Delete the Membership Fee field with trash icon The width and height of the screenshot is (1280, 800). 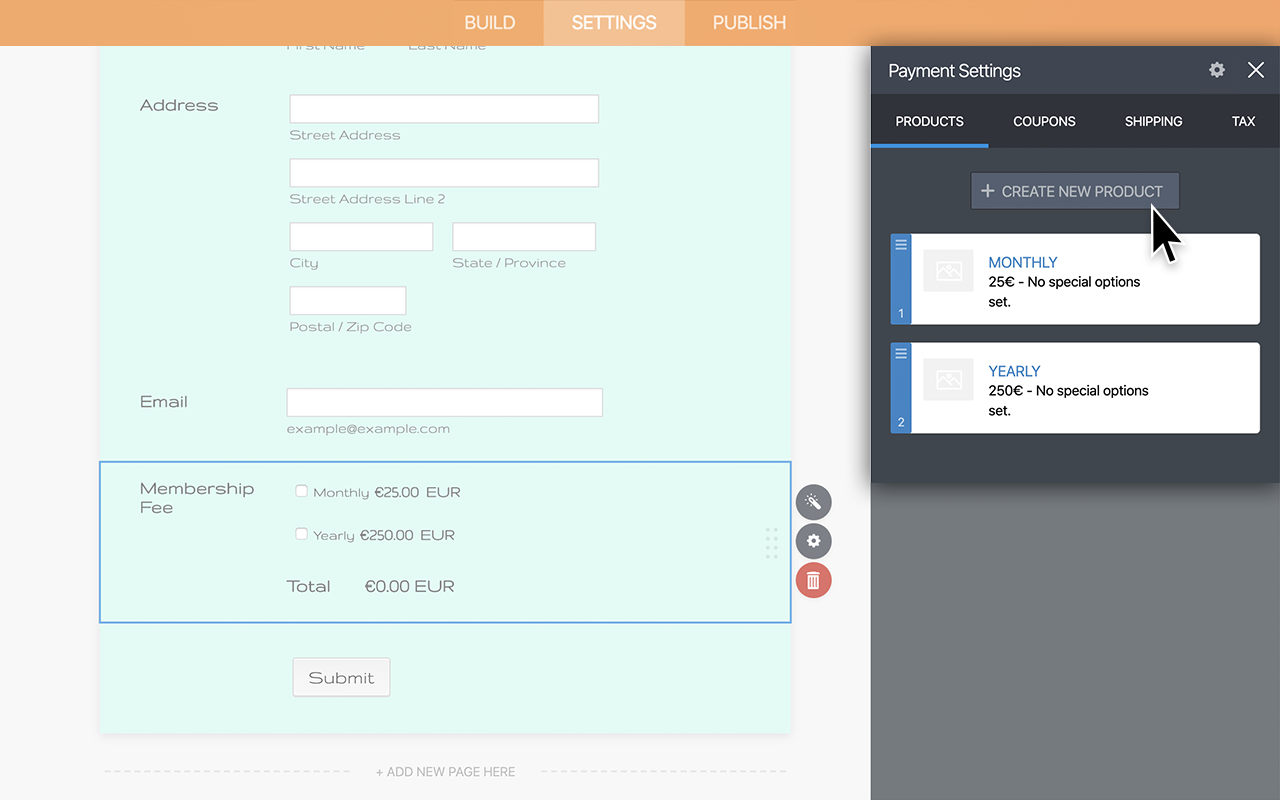tap(813, 580)
